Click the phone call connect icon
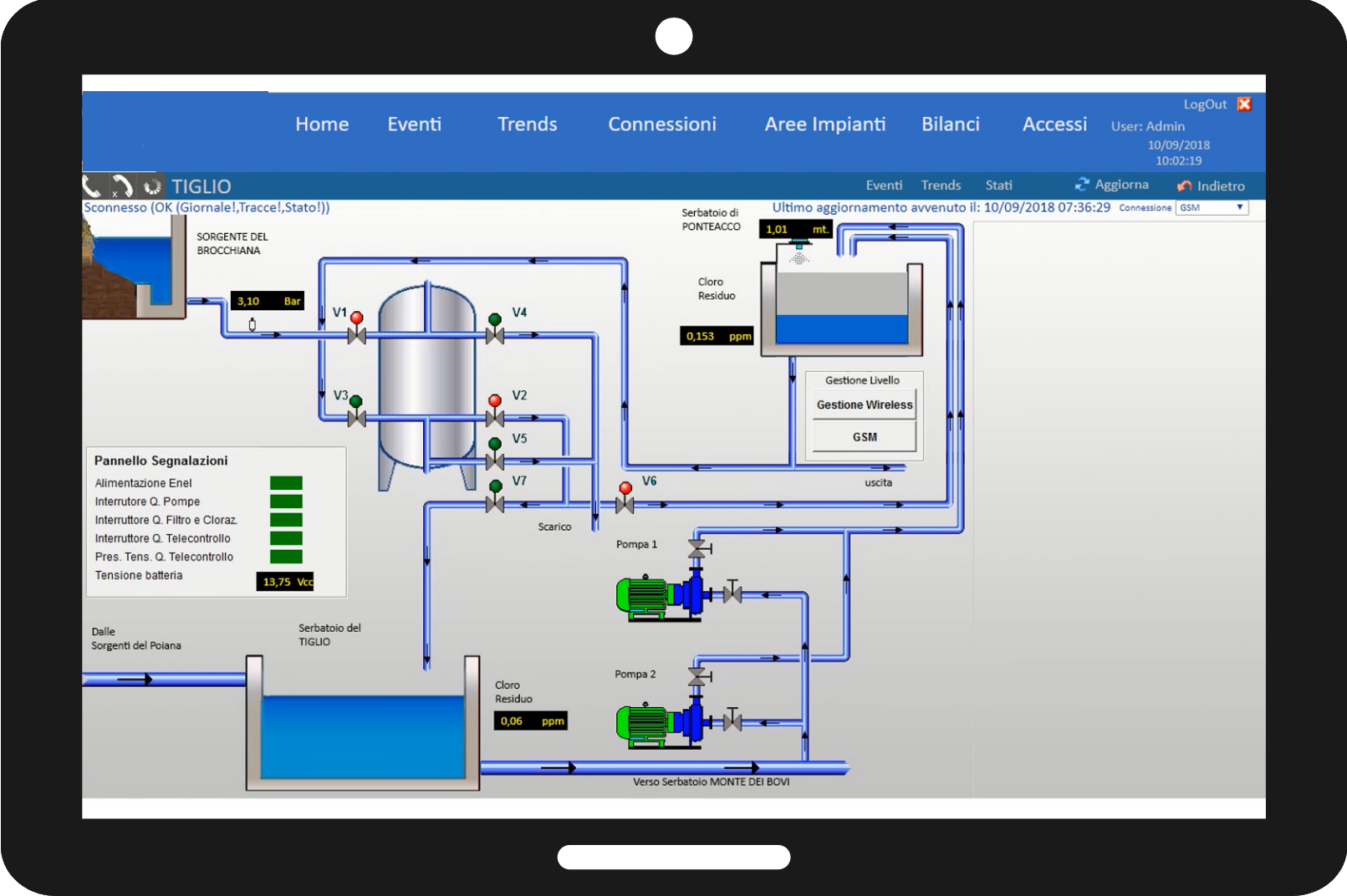This screenshot has width=1347, height=896. point(92,186)
